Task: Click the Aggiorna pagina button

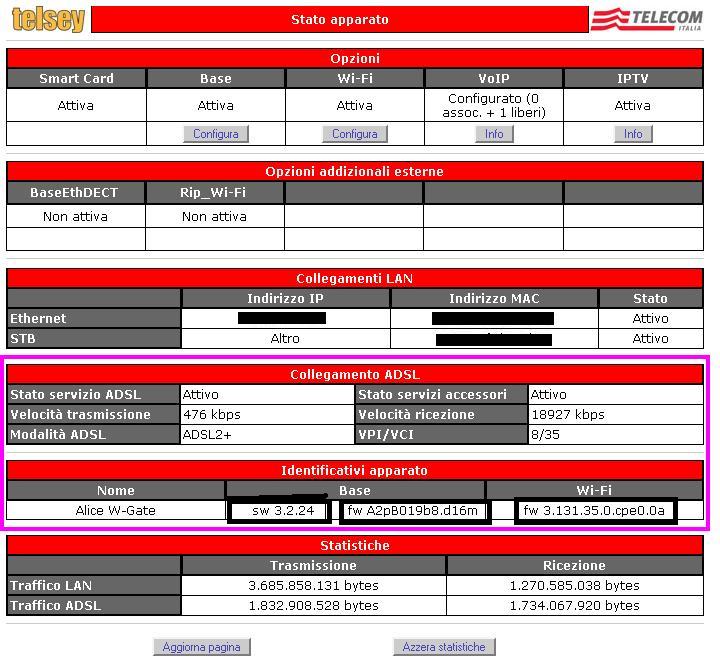Action: [202, 647]
